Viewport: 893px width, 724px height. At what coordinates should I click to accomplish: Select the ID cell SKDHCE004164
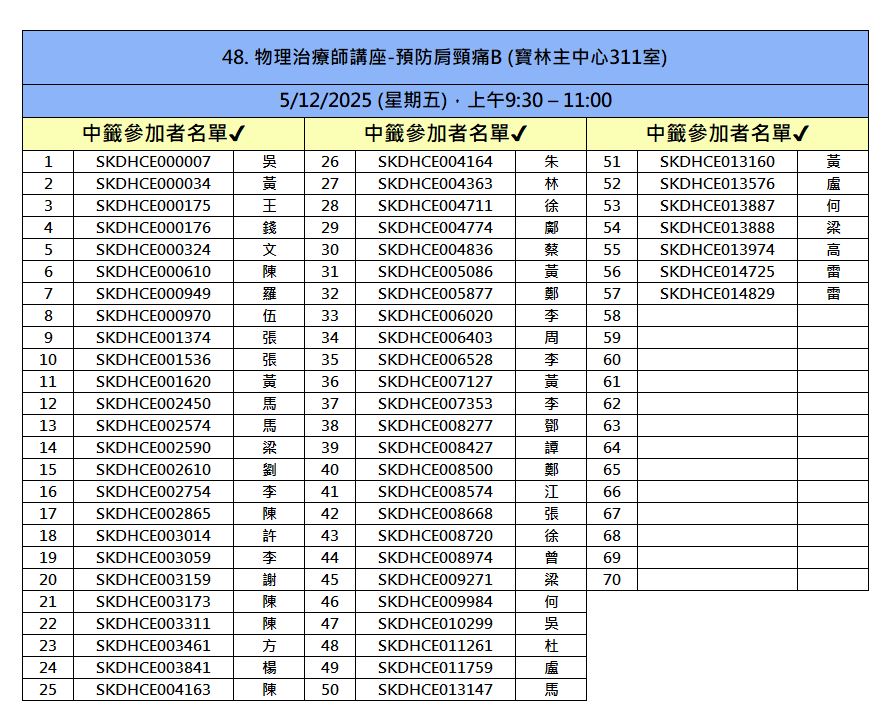435,162
